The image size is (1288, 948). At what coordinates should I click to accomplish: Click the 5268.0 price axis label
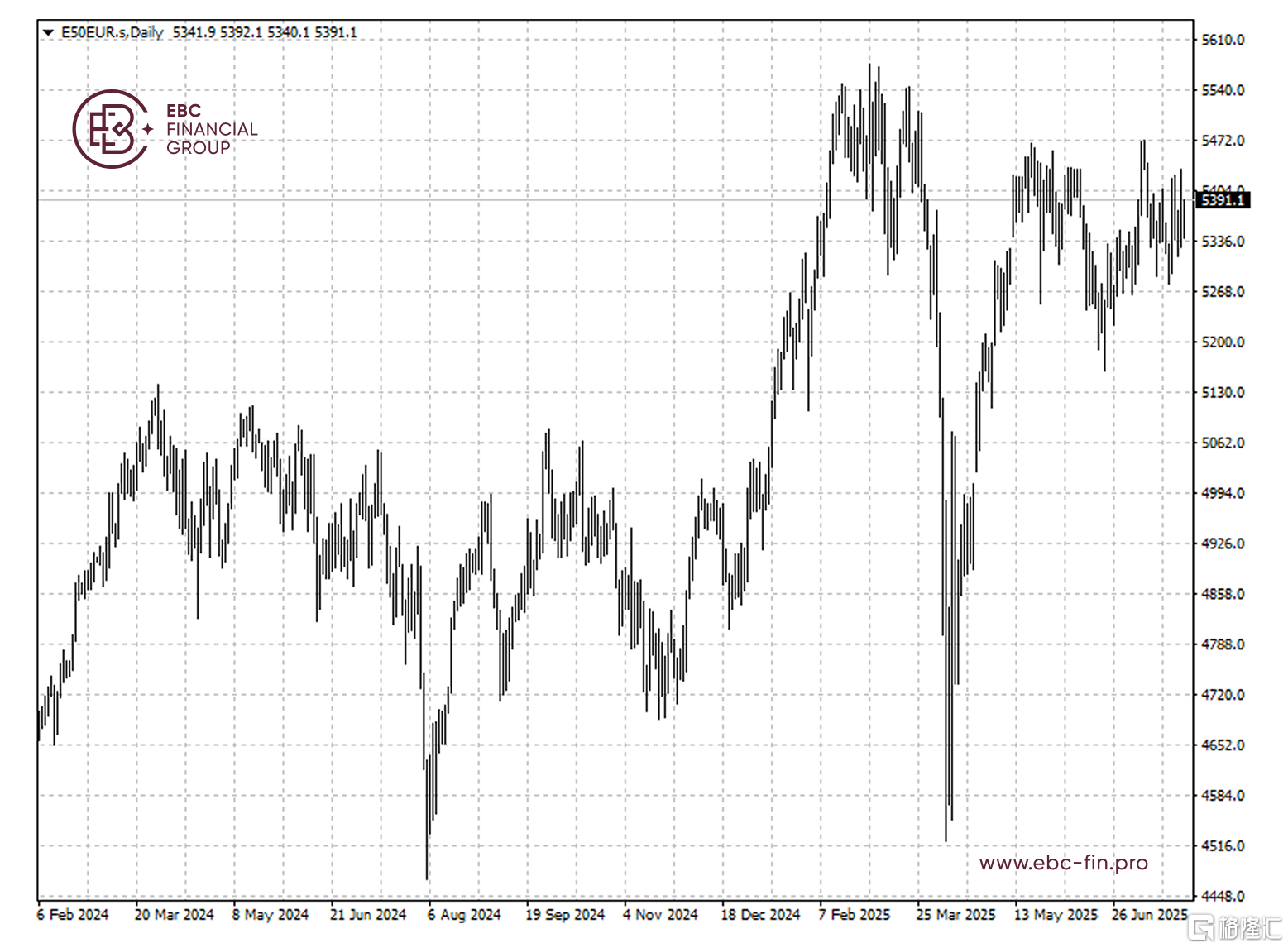1223,292
